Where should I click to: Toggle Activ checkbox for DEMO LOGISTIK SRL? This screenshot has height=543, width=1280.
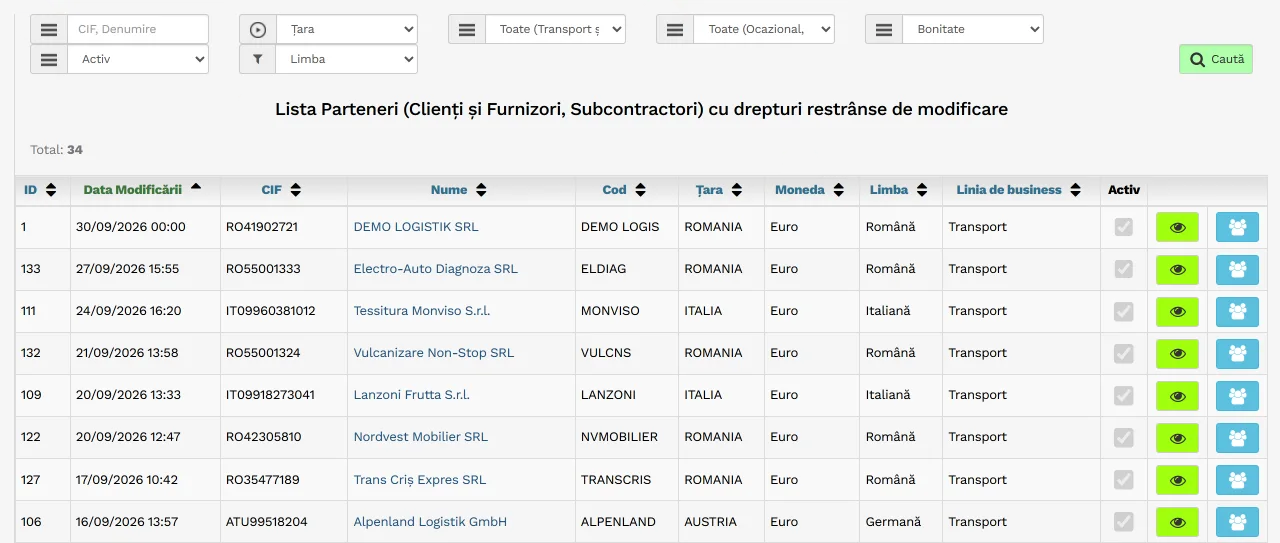pyautogui.click(x=1124, y=227)
